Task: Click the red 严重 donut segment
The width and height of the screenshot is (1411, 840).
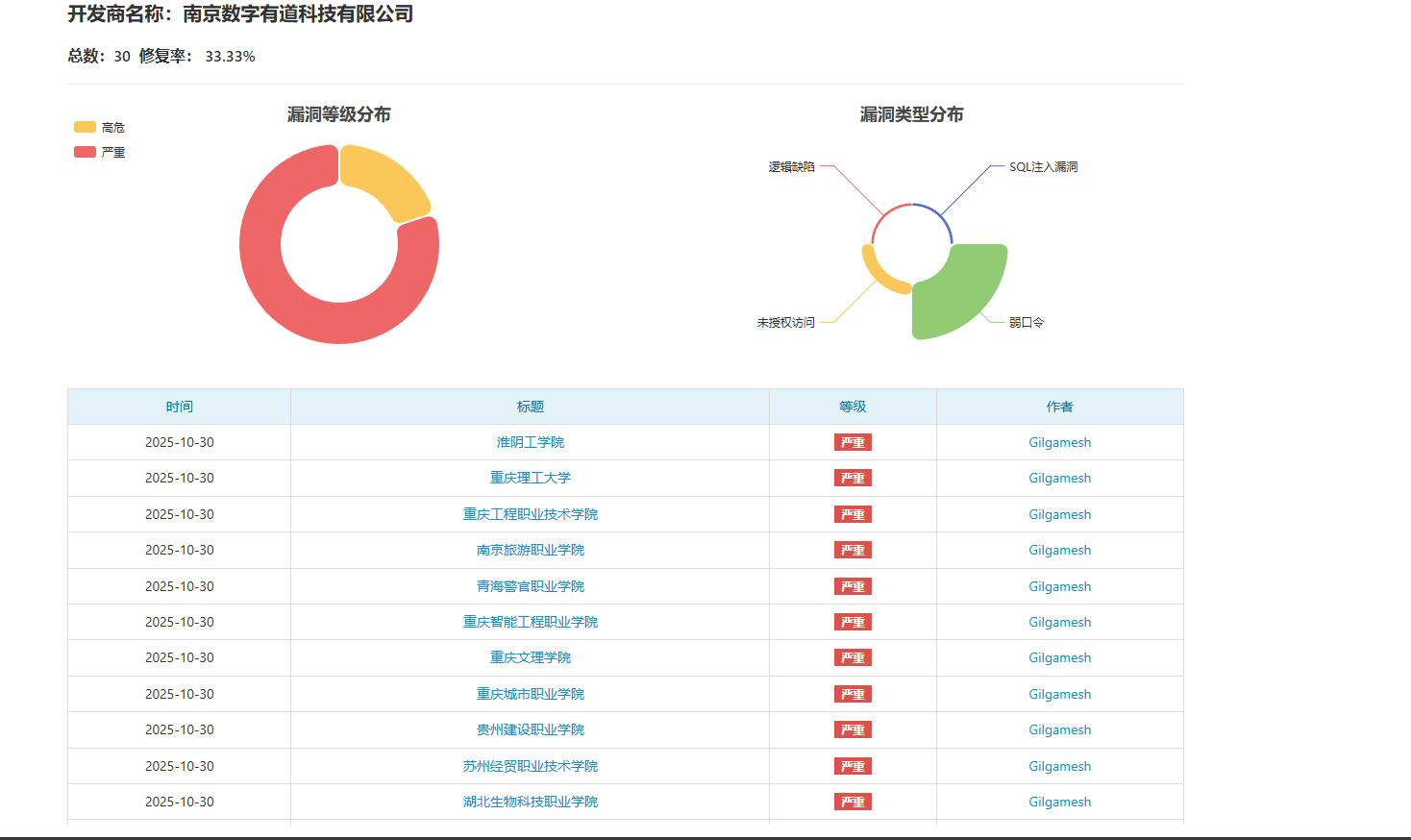Action: coord(288,288)
